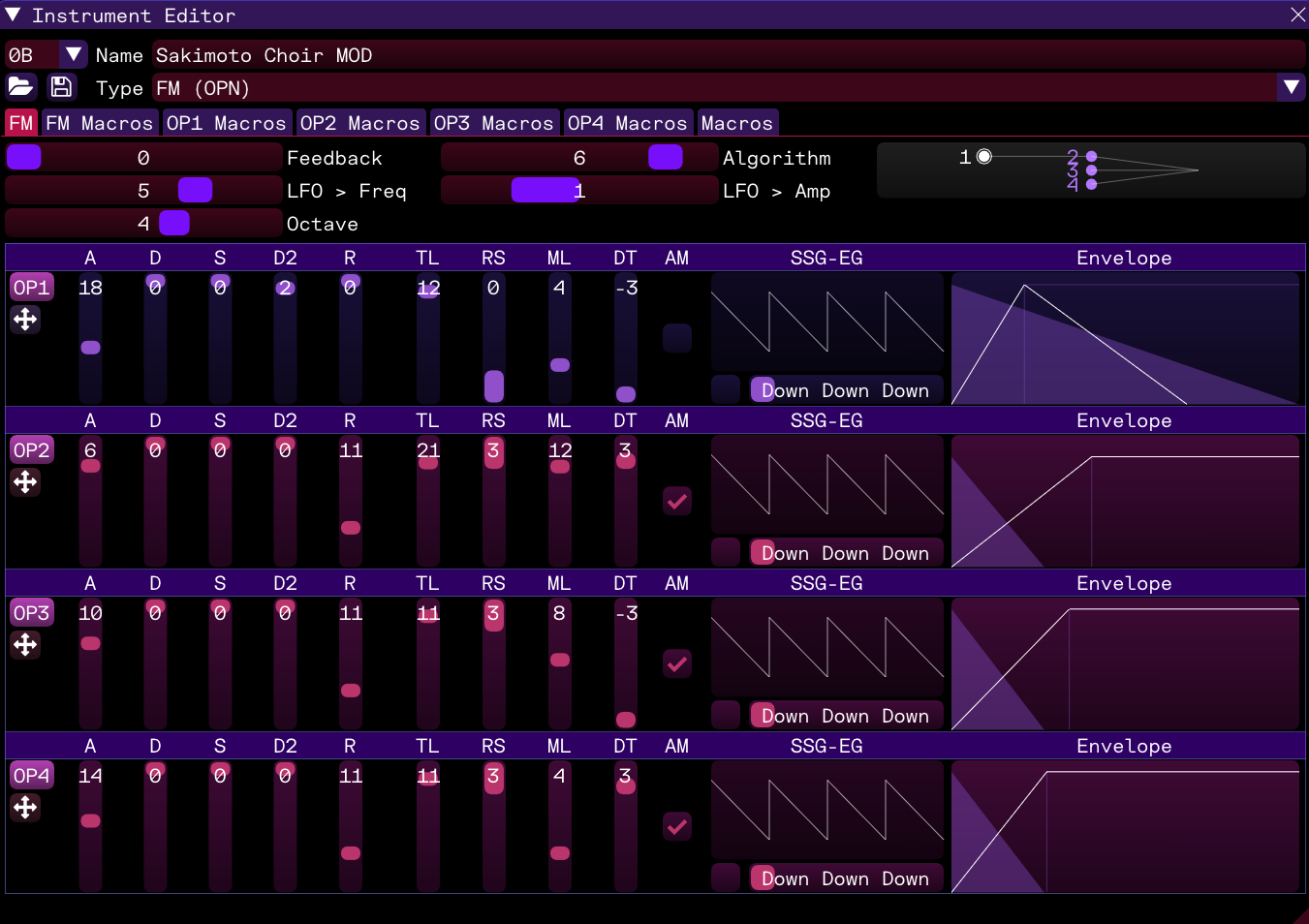Image resolution: width=1309 pixels, height=924 pixels.
Task: Expand the Type FM (OPN) dropdown
Action: [1291, 88]
